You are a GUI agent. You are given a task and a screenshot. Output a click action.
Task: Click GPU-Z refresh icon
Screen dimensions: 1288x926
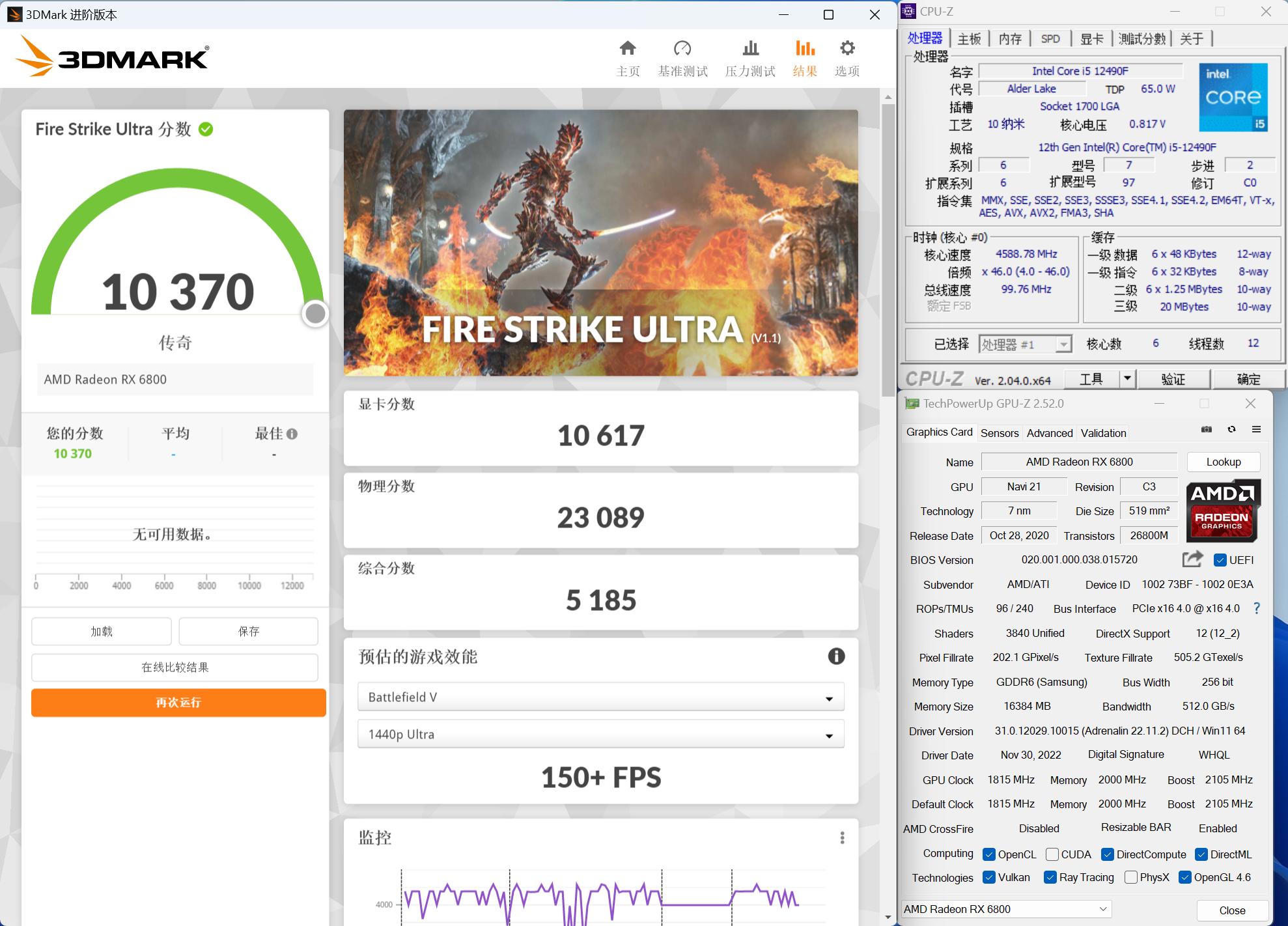[x=1231, y=430]
